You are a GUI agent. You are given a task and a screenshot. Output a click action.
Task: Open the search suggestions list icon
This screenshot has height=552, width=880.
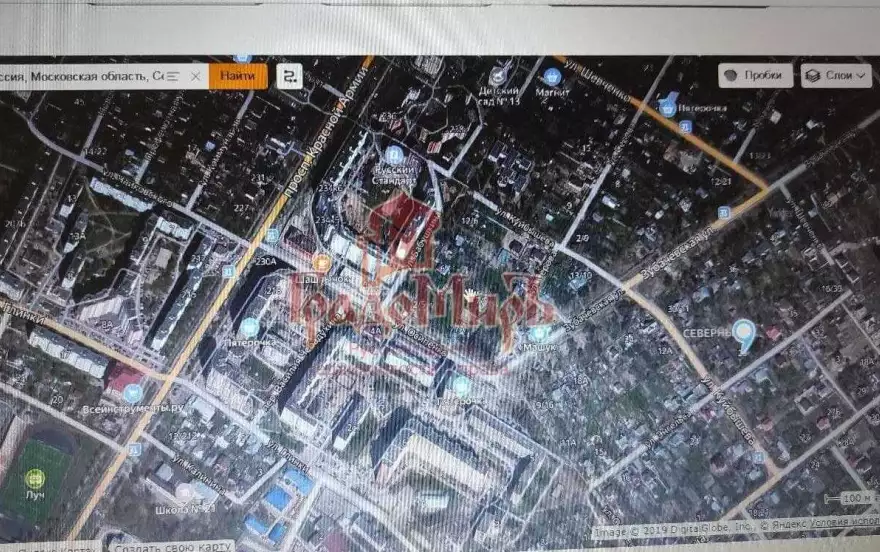pos(173,76)
